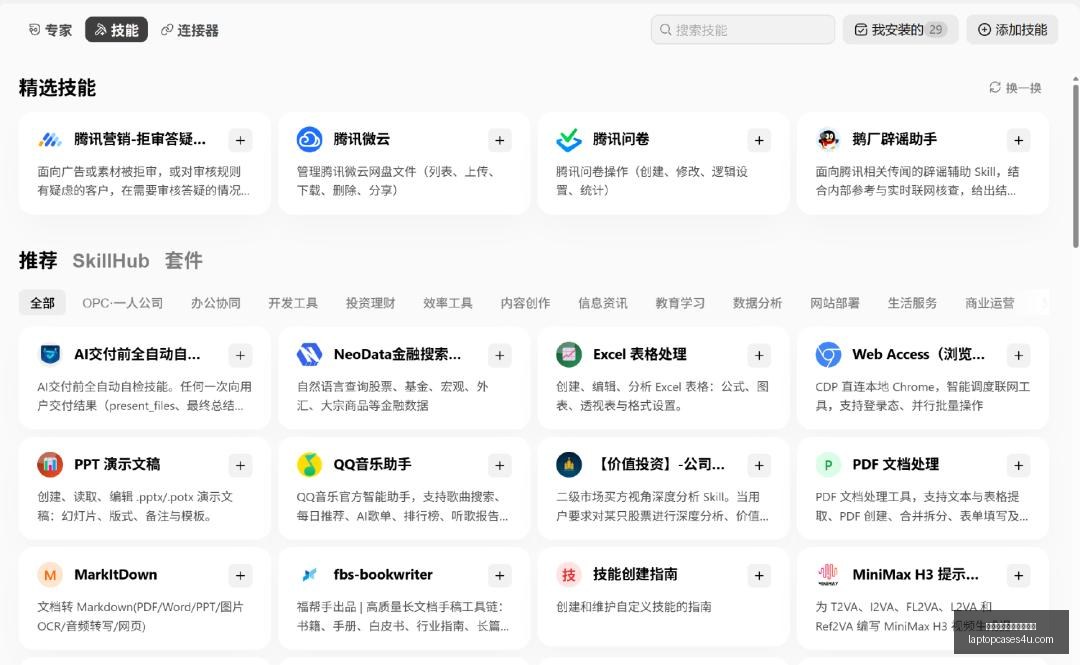Add the QQ音乐助手 skill via its plus button
The width and height of the screenshot is (1080, 665).
click(499, 466)
